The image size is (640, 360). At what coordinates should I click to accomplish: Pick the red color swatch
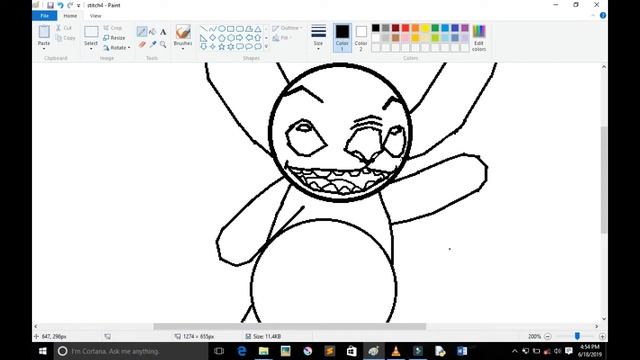click(405, 28)
